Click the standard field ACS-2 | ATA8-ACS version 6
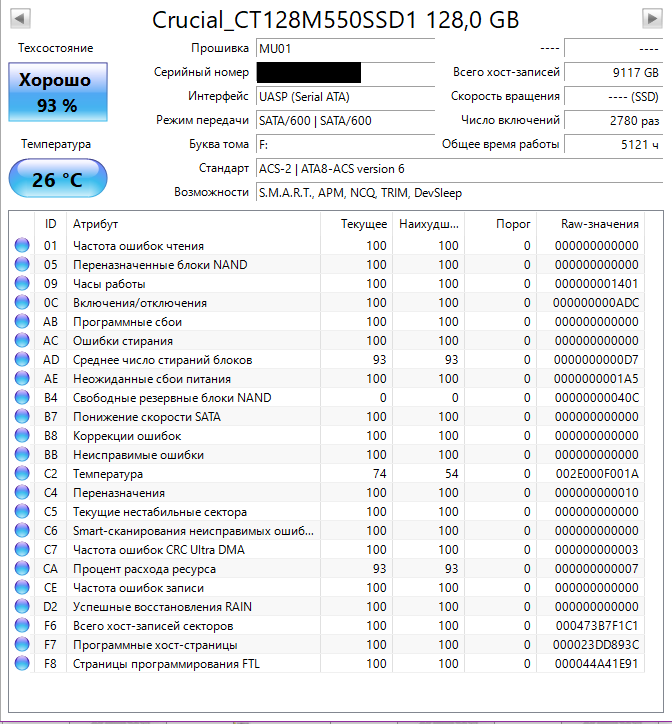 (459, 169)
